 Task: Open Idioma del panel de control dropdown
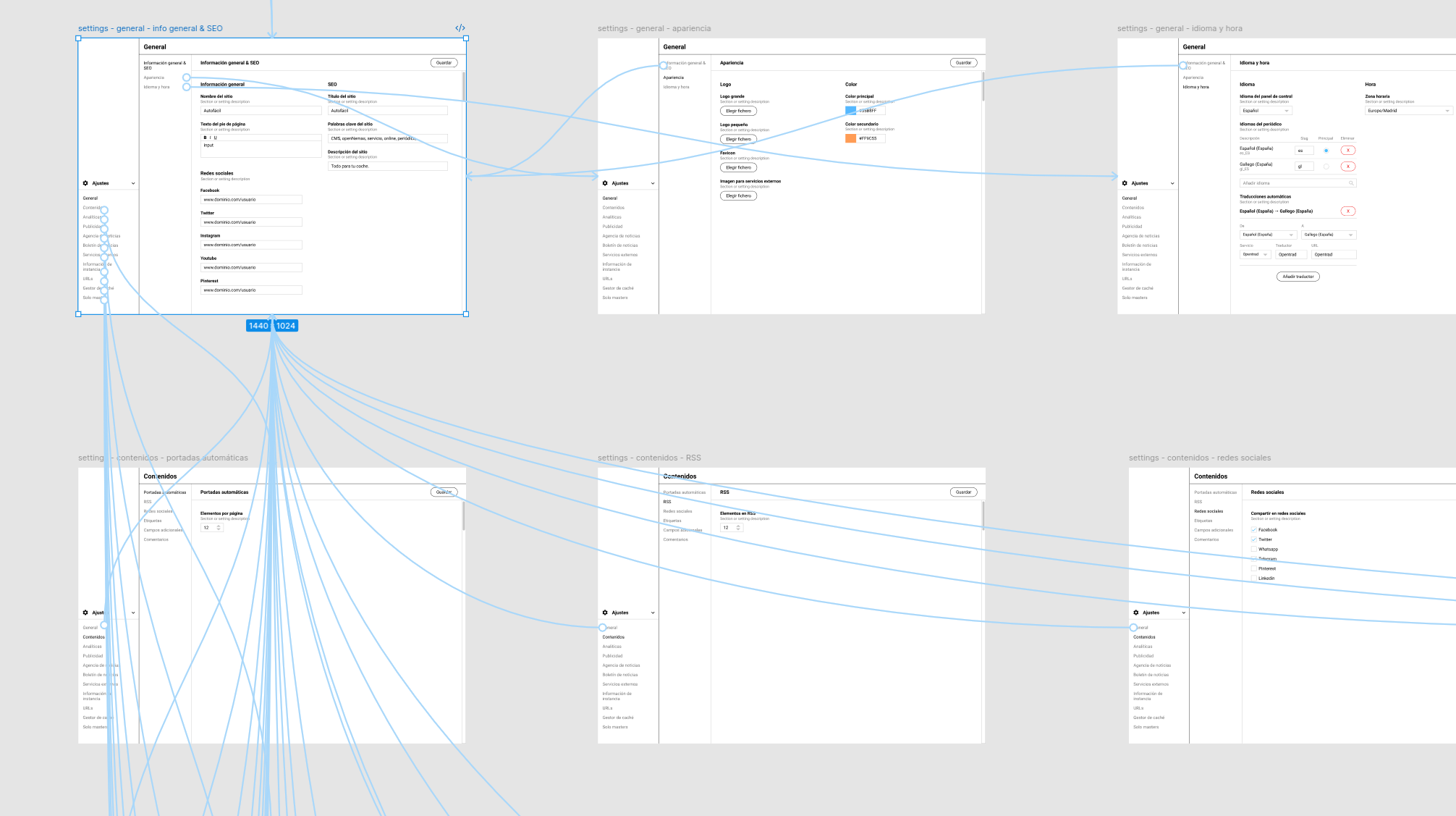(x=1266, y=111)
